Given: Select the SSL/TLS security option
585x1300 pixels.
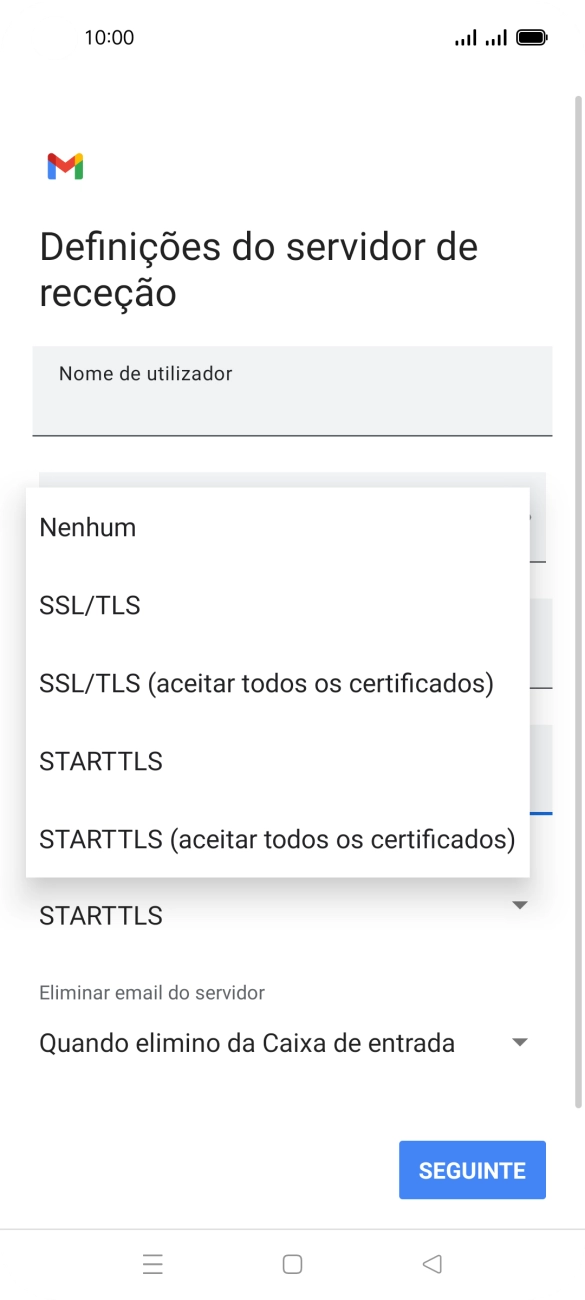Looking at the screenshot, I should pyautogui.click(x=89, y=605).
